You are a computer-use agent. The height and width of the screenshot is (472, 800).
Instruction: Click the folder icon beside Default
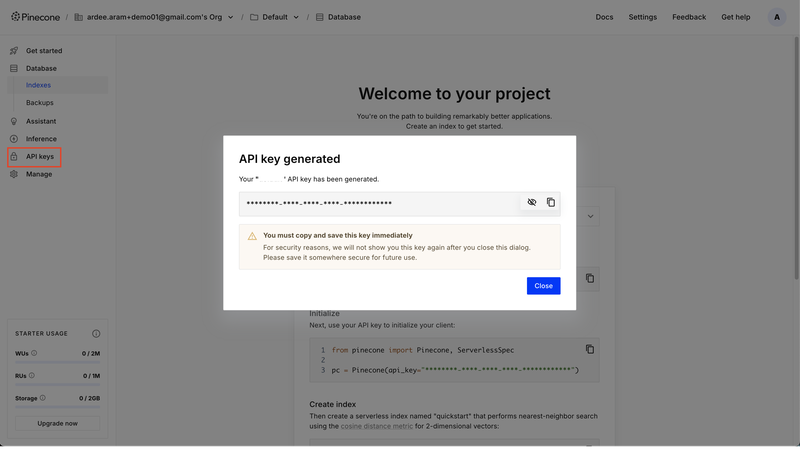pos(254,17)
